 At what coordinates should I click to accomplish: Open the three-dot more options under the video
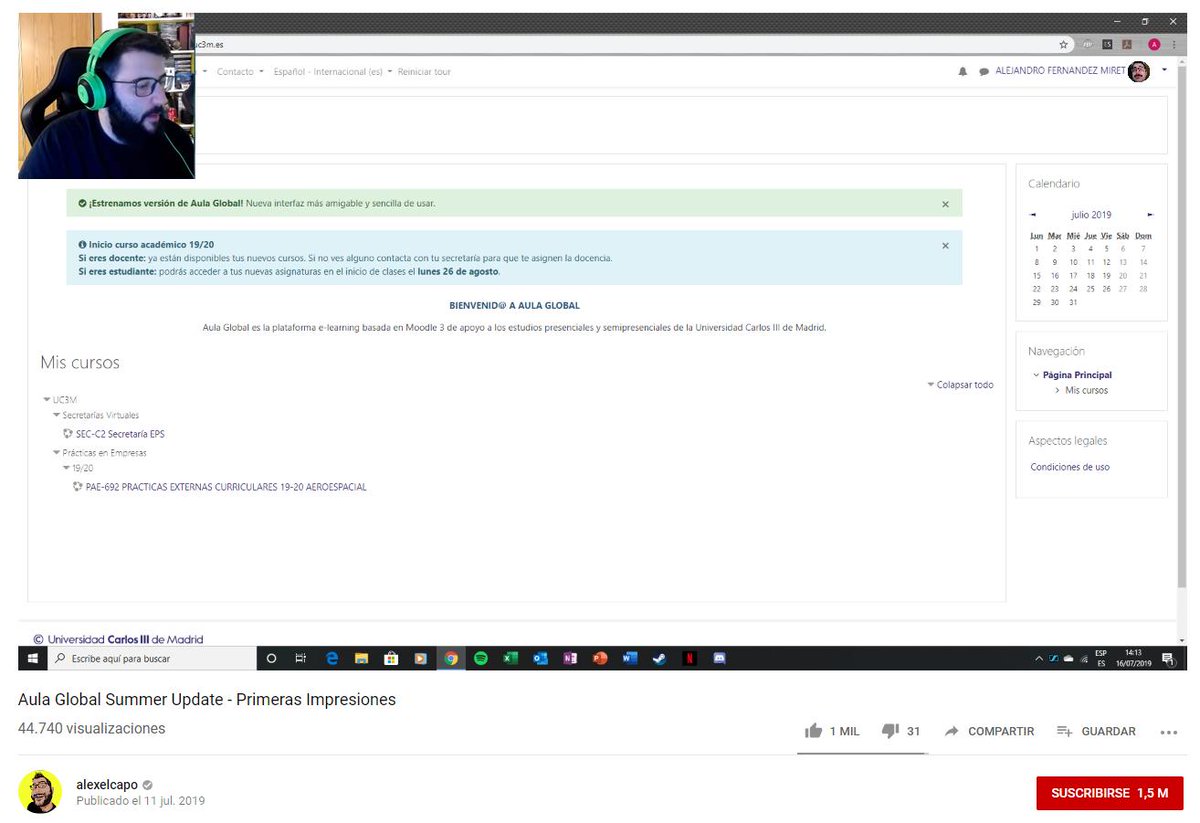pyautogui.click(x=1169, y=732)
